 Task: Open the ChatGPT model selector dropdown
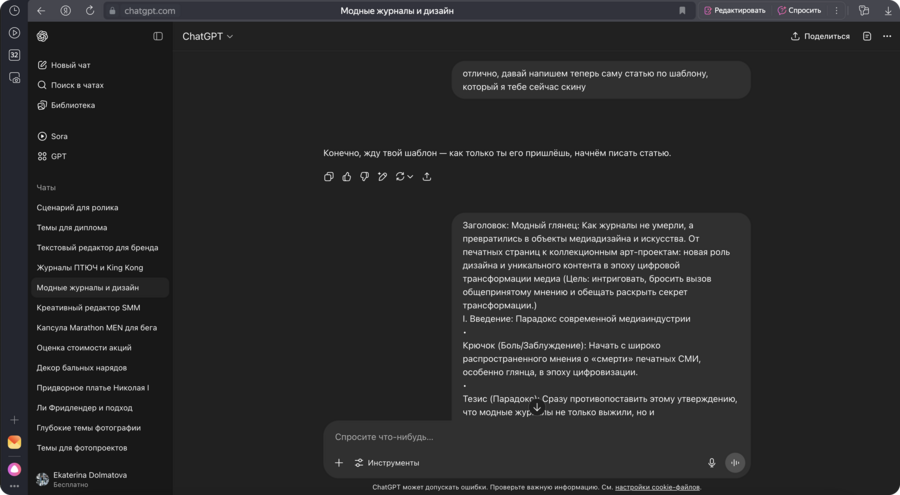point(208,36)
